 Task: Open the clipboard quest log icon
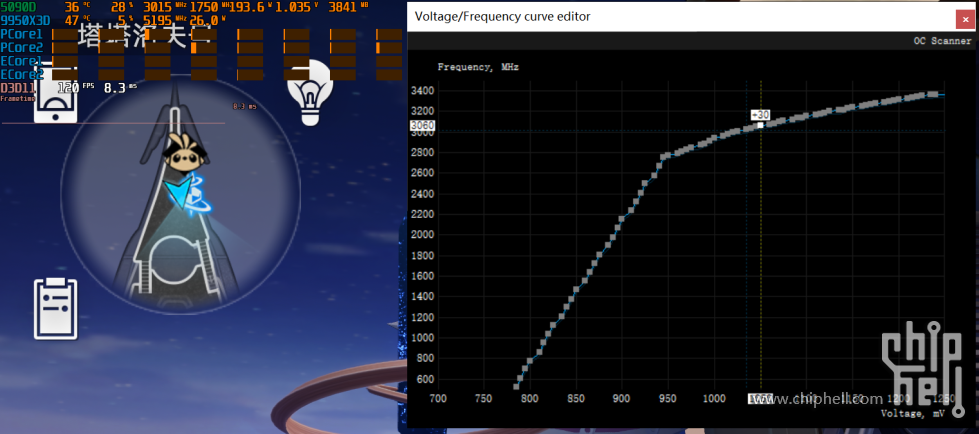click(56, 309)
